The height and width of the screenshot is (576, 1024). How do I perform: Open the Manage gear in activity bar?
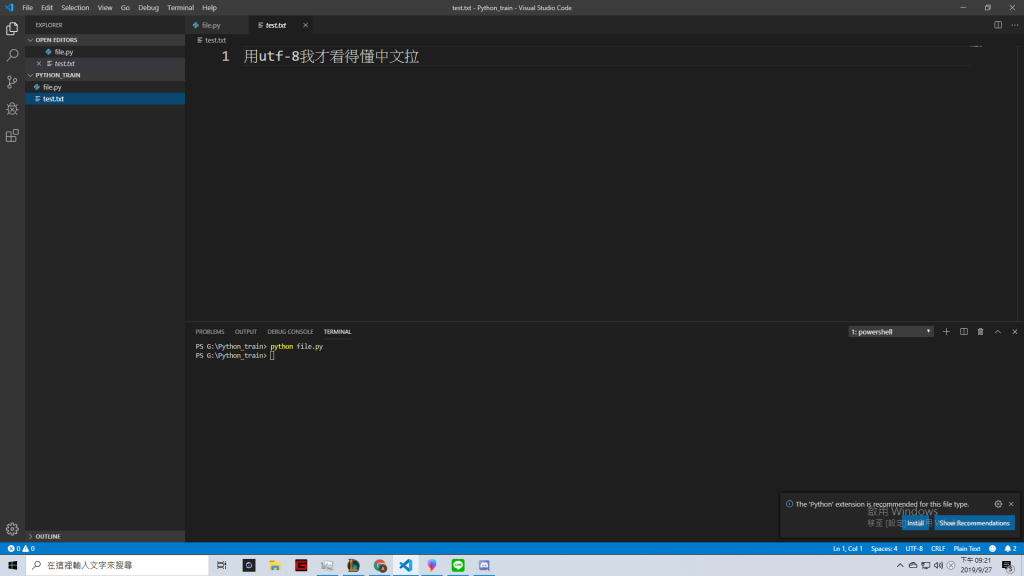click(x=12, y=529)
